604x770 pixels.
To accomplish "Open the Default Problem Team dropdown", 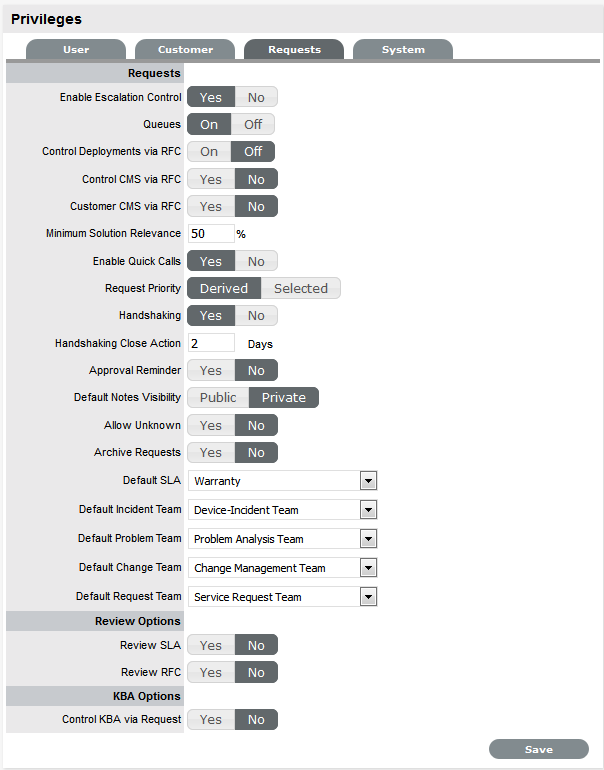I will [x=369, y=539].
